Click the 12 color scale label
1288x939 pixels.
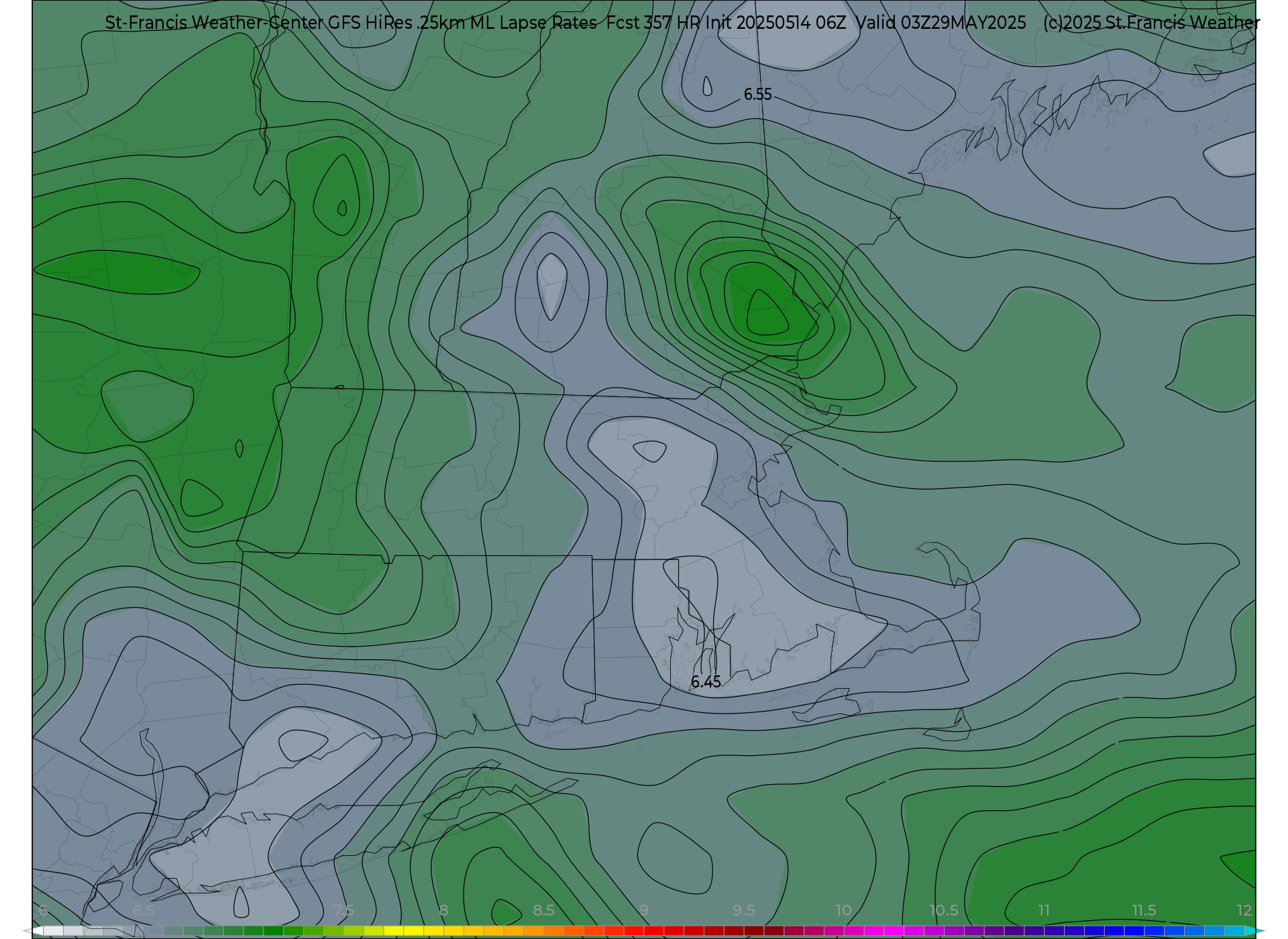1244,910
